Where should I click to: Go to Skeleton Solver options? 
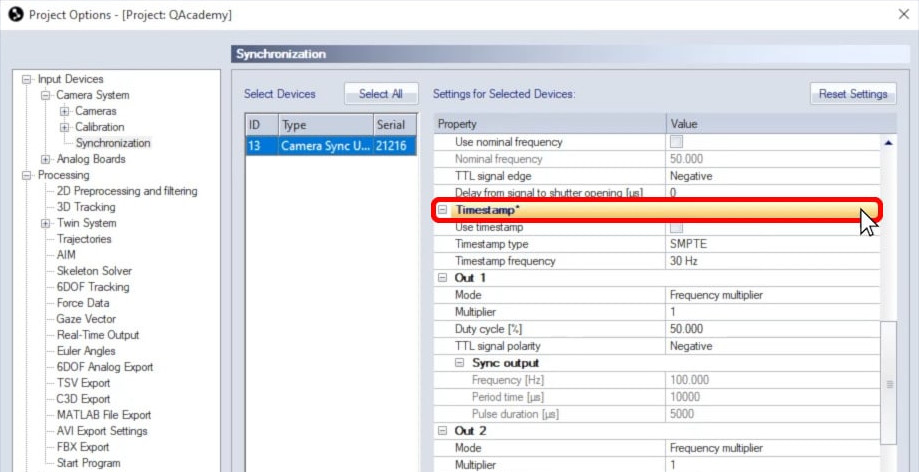click(94, 271)
